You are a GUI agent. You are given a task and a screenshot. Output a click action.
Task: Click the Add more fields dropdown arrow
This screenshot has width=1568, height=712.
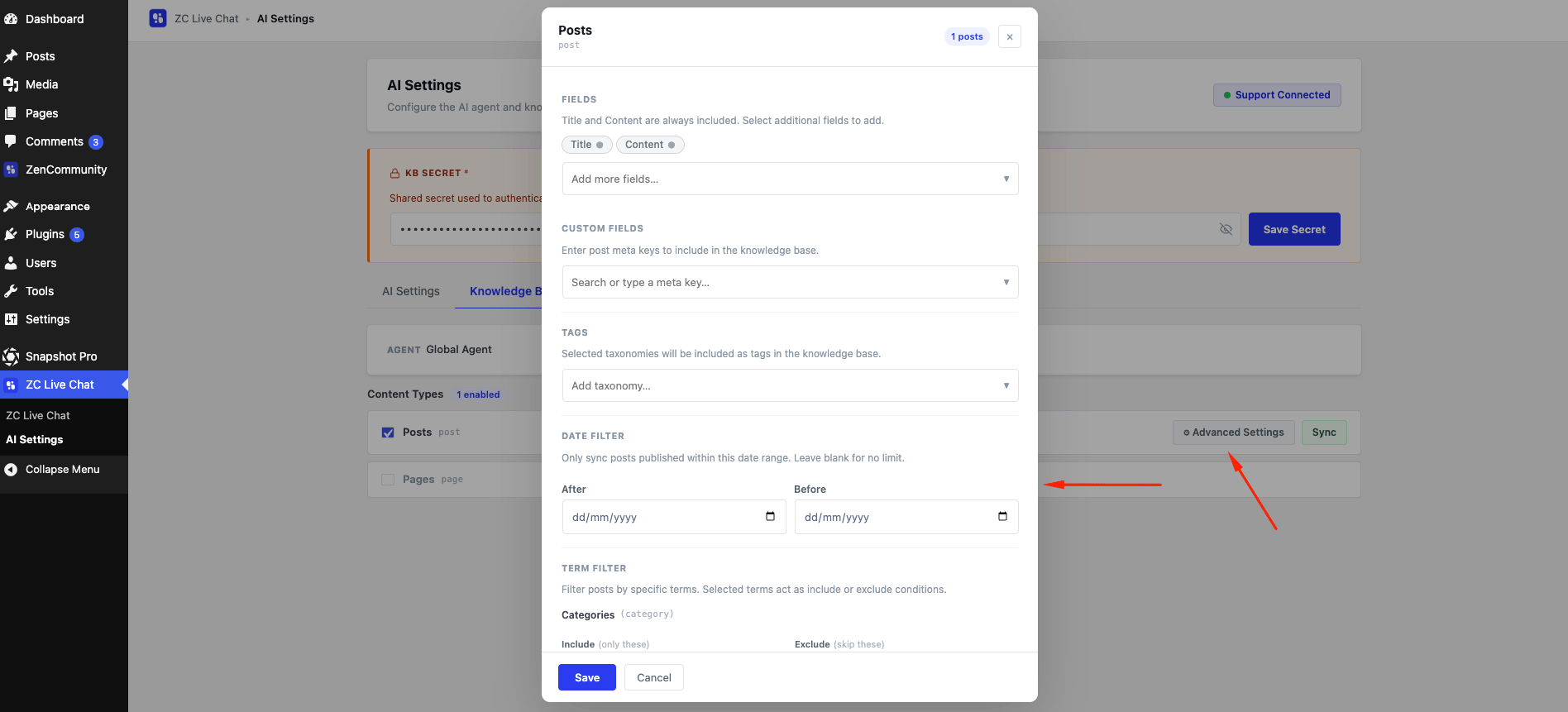(x=1006, y=179)
